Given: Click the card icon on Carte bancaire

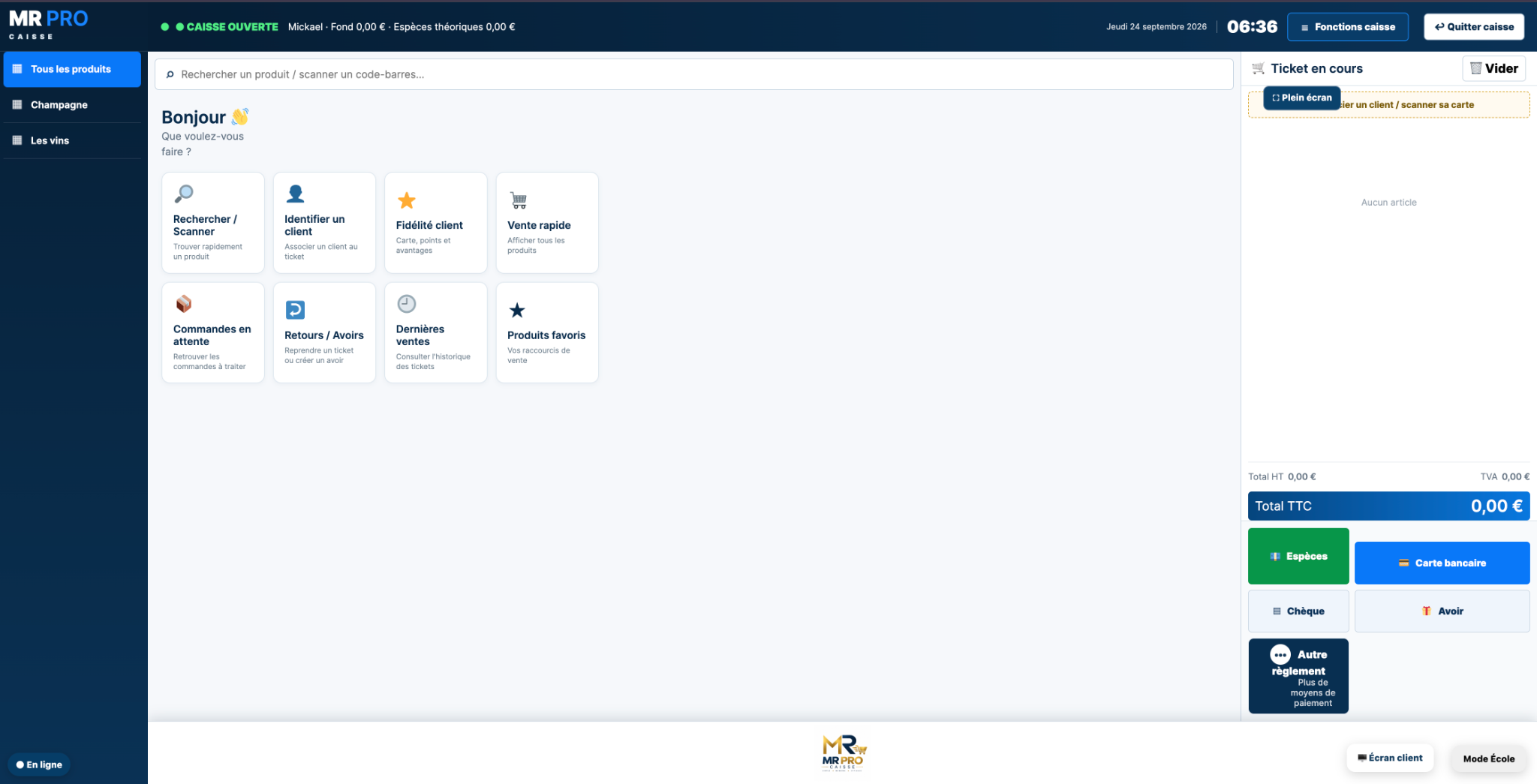Looking at the screenshot, I should (x=1403, y=563).
